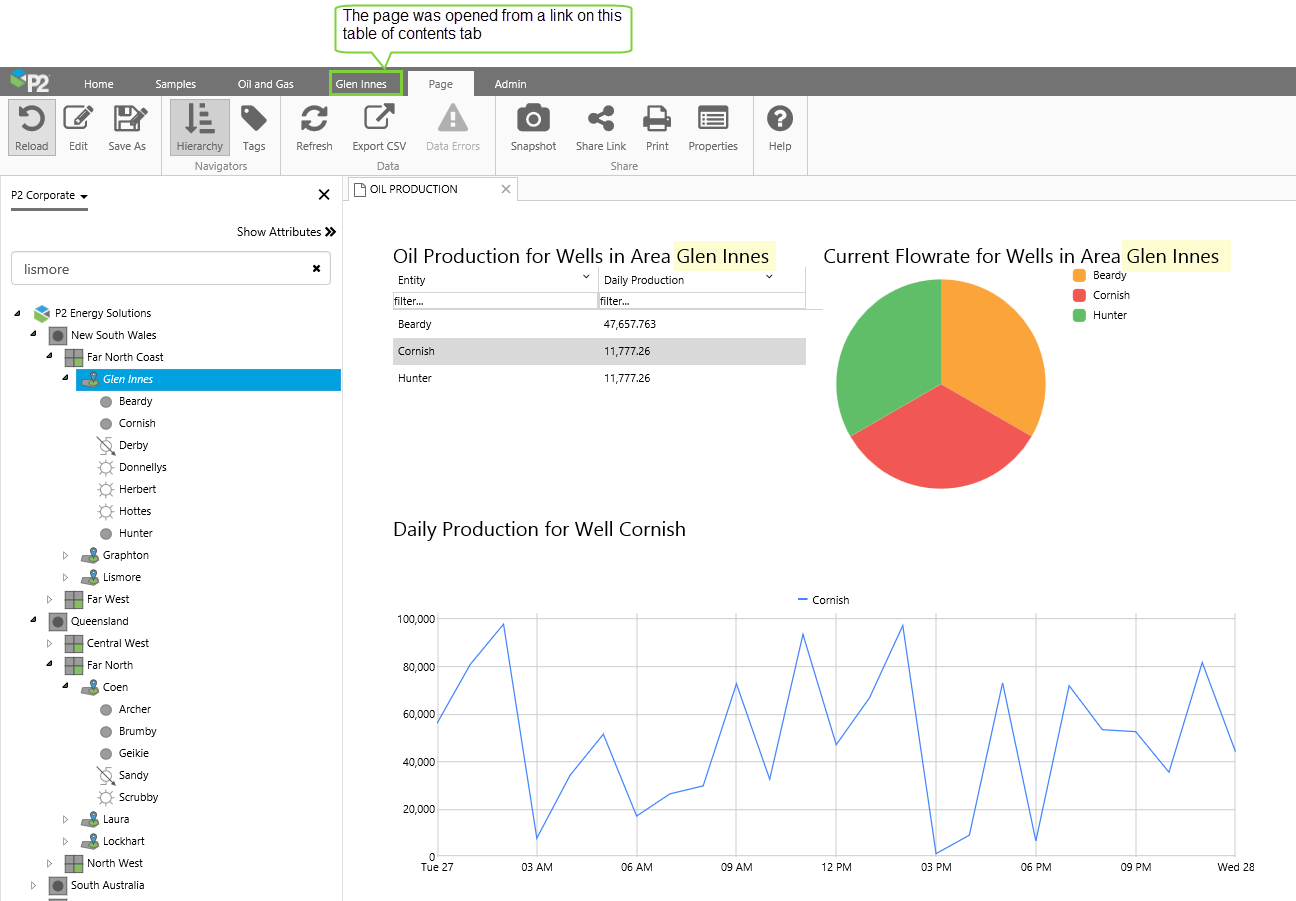This screenshot has height=901, width=1296.
Task: Click Show Attributes link
Action: (286, 232)
